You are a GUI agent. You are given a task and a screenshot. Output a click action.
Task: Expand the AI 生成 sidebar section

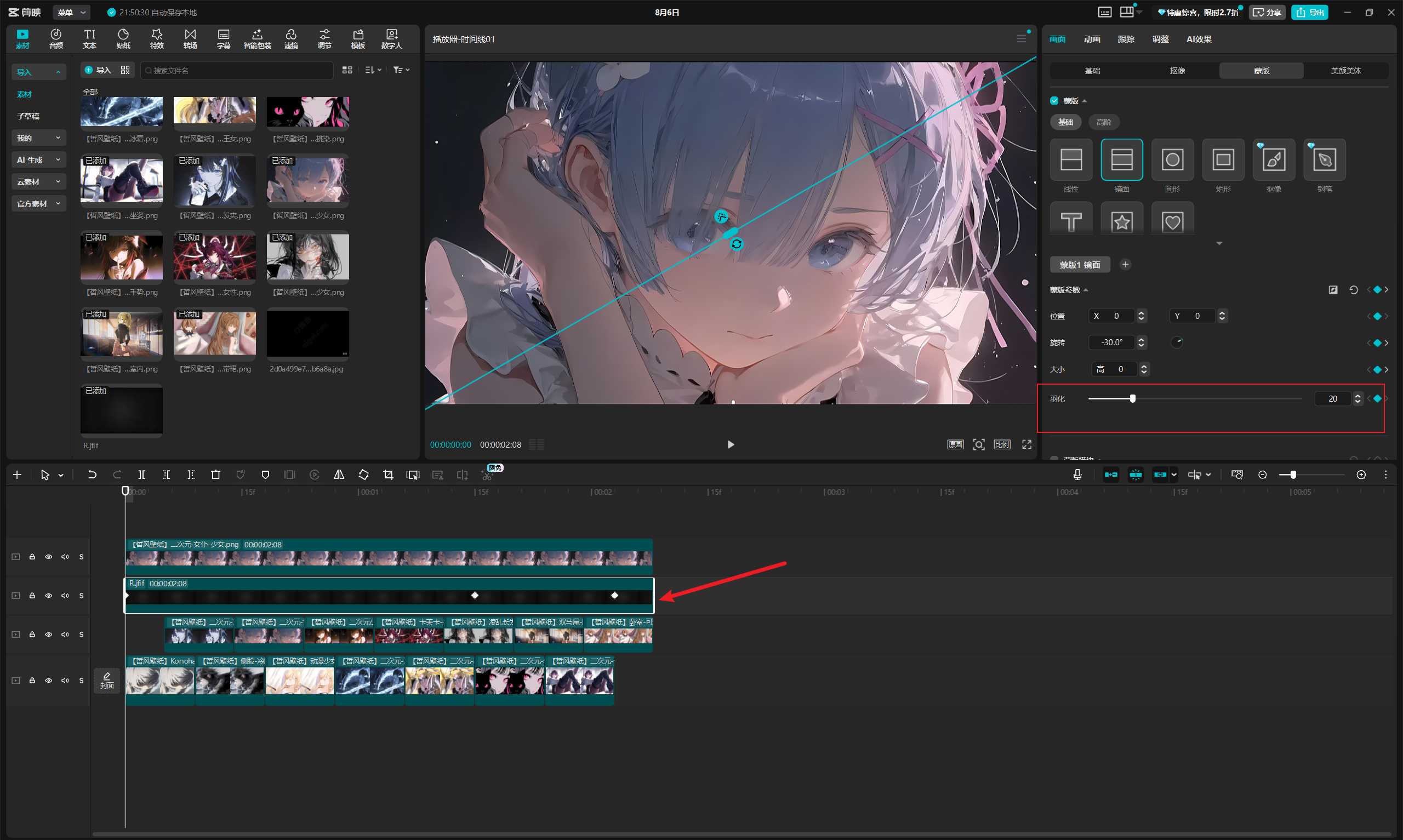pos(38,160)
